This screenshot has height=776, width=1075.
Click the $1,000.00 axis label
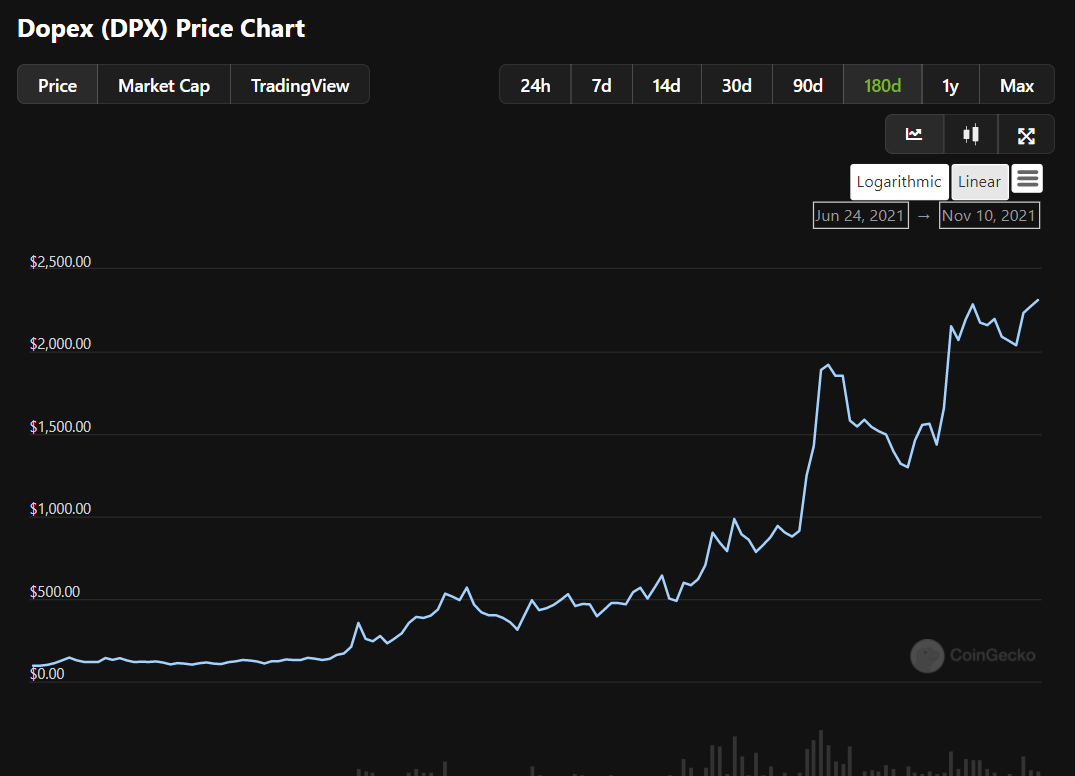pyautogui.click(x=60, y=509)
